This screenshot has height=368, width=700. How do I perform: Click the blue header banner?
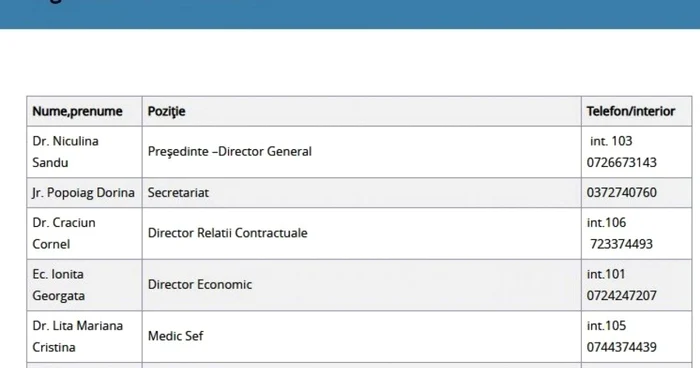click(350, 14)
